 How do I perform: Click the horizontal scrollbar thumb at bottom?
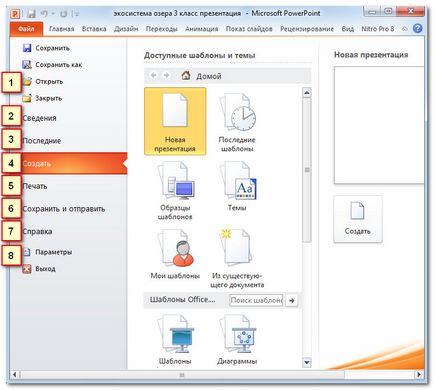tap(182, 375)
